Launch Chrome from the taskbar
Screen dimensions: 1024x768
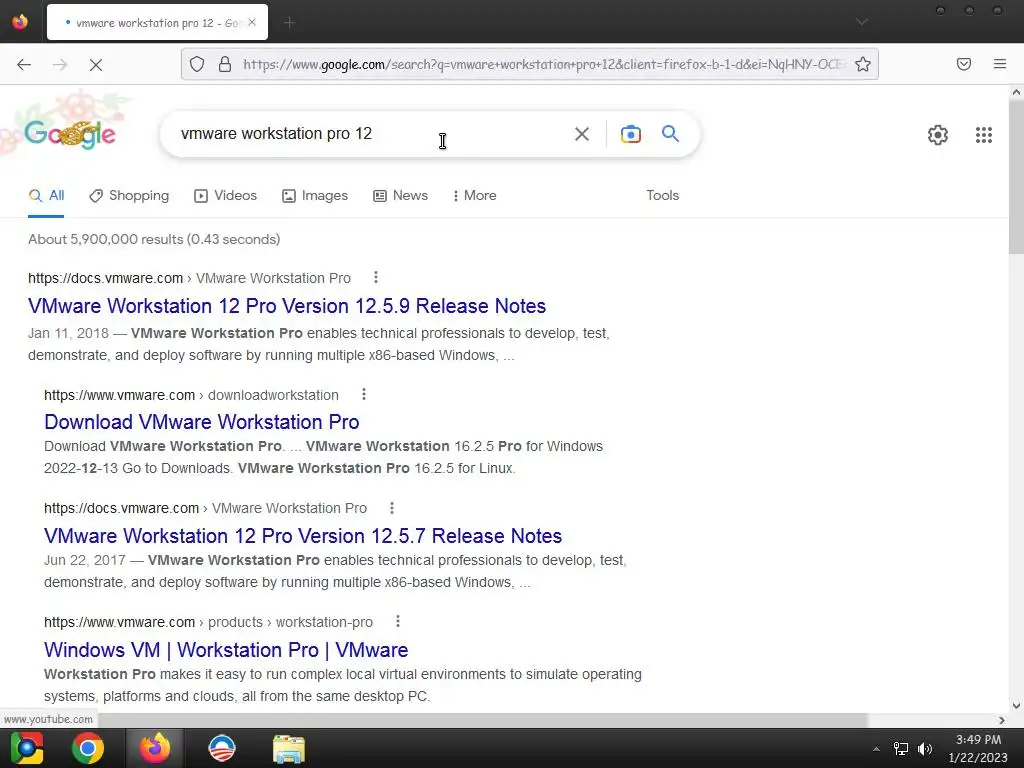(x=88, y=748)
